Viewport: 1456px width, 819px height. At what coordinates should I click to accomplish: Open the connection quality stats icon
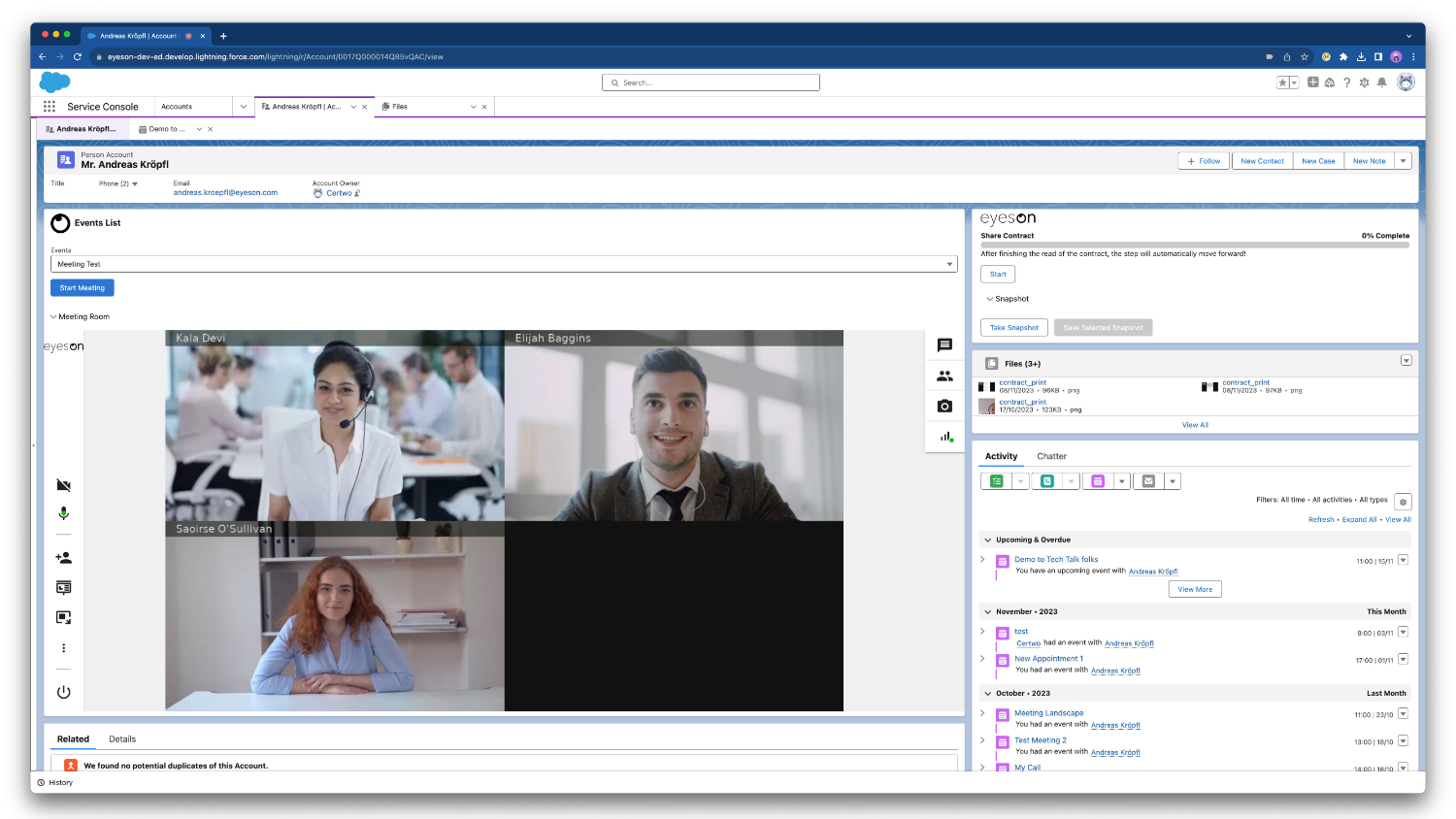pos(943,437)
